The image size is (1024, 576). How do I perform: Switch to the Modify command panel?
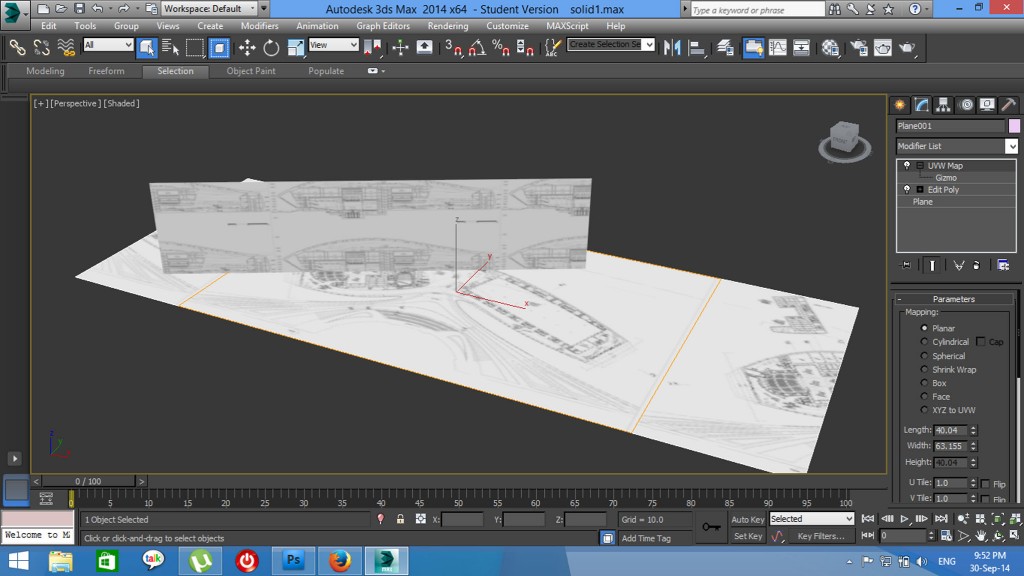tap(921, 104)
